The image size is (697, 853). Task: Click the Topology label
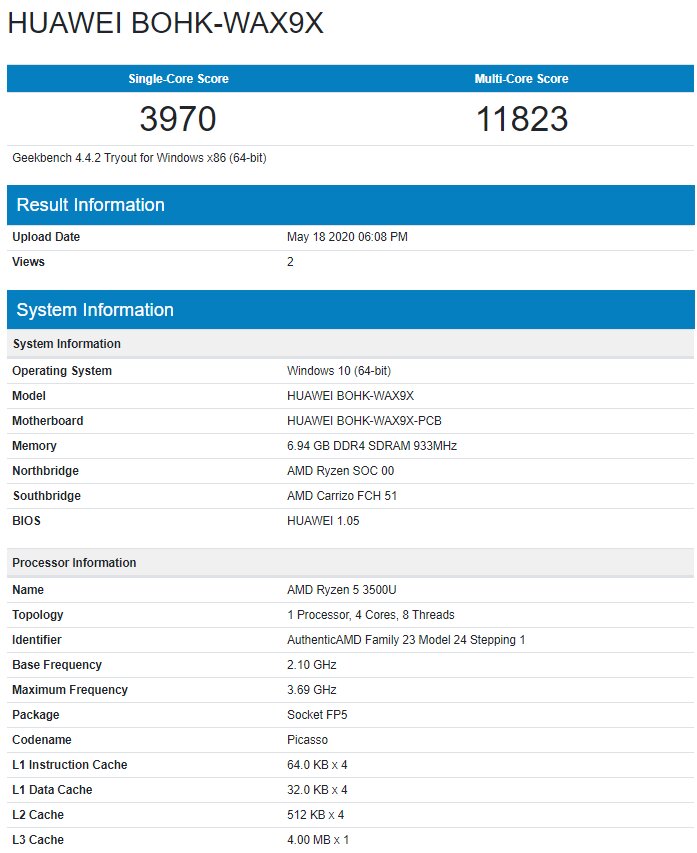(38, 615)
